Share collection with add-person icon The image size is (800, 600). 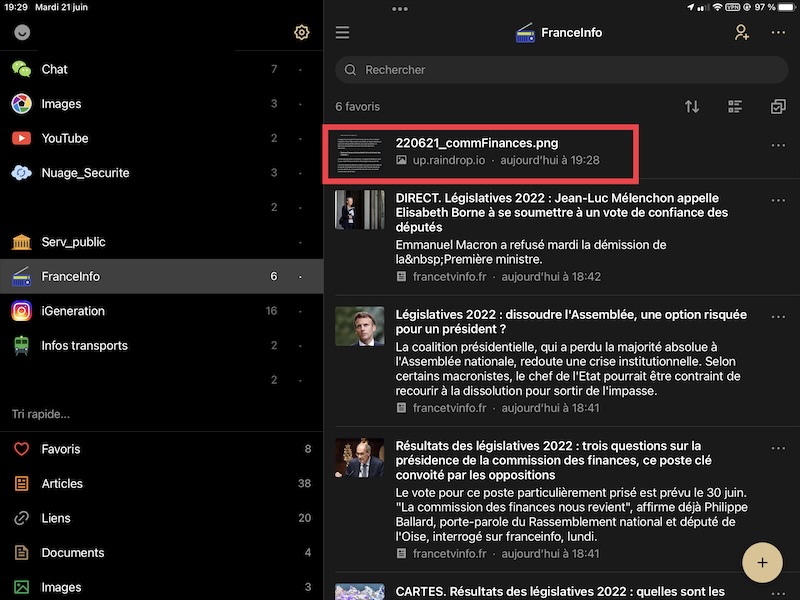(741, 32)
